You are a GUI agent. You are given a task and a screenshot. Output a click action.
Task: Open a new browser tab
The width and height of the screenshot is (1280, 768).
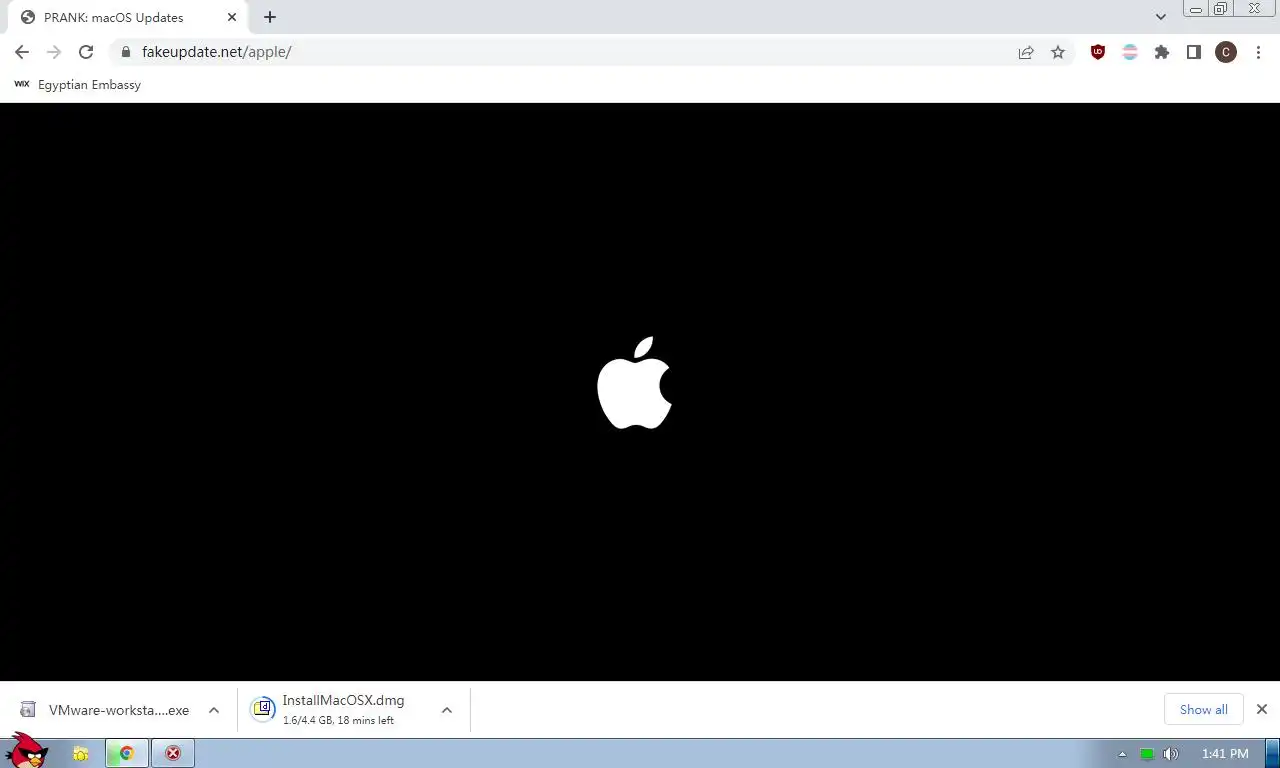coord(270,17)
